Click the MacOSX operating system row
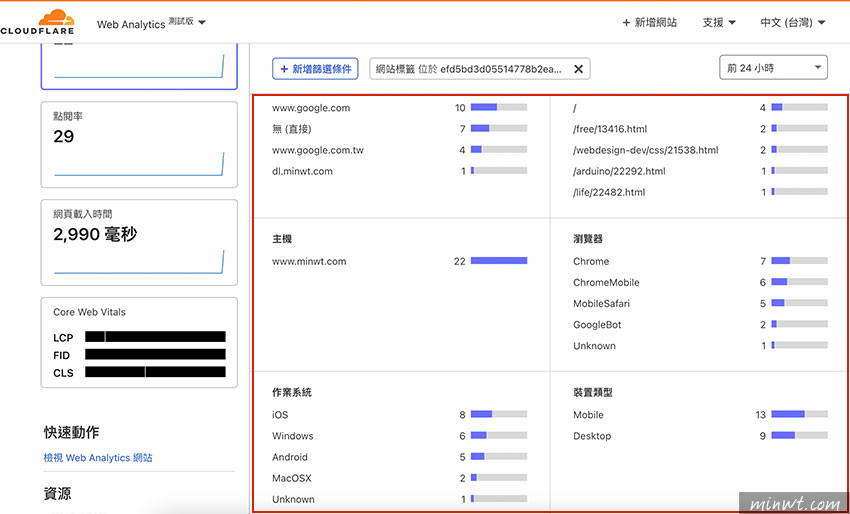Screen dimensions: 850x514 pyautogui.click(x=399, y=478)
